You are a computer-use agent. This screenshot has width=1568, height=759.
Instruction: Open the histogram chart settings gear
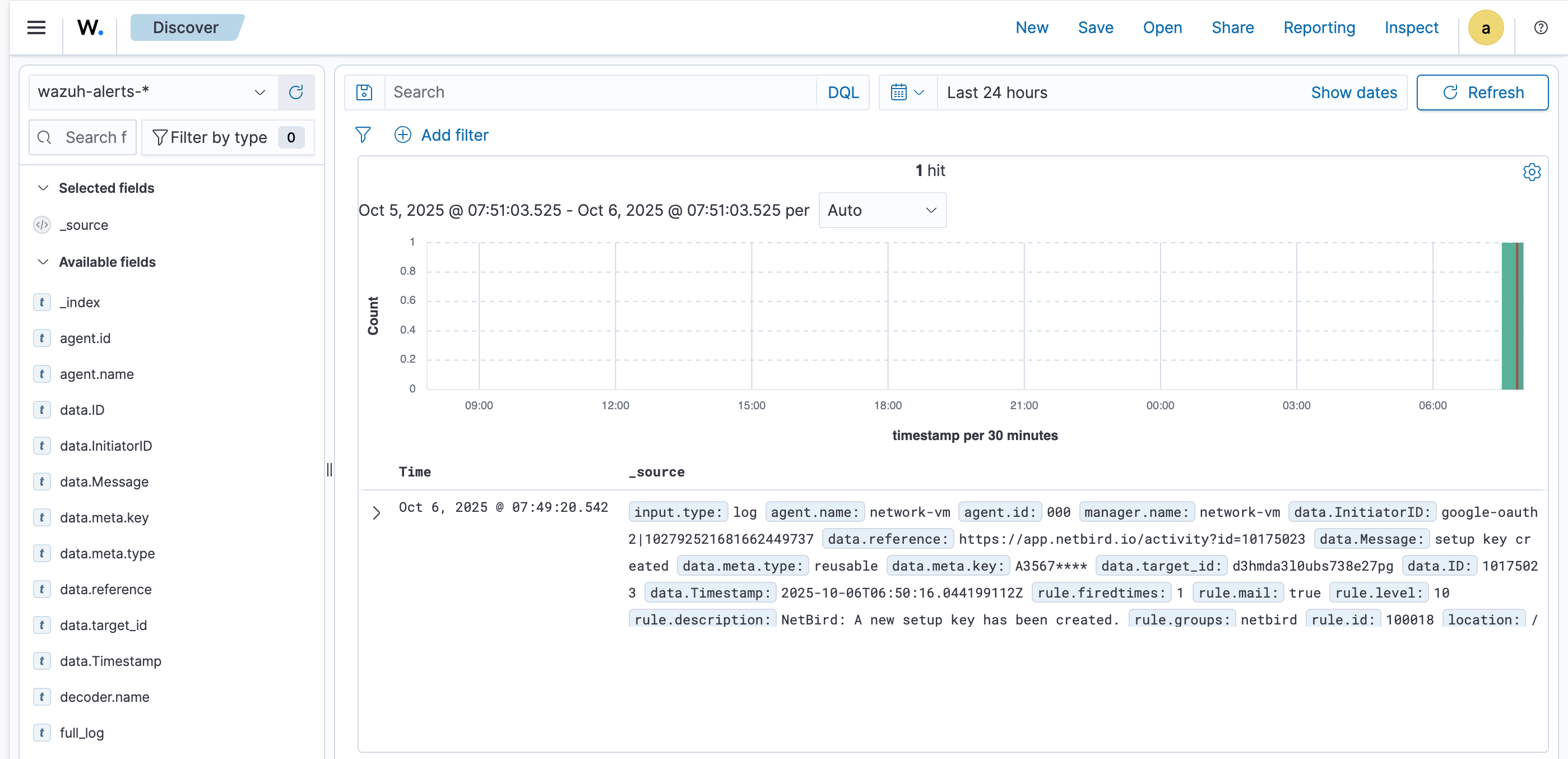coord(1532,172)
